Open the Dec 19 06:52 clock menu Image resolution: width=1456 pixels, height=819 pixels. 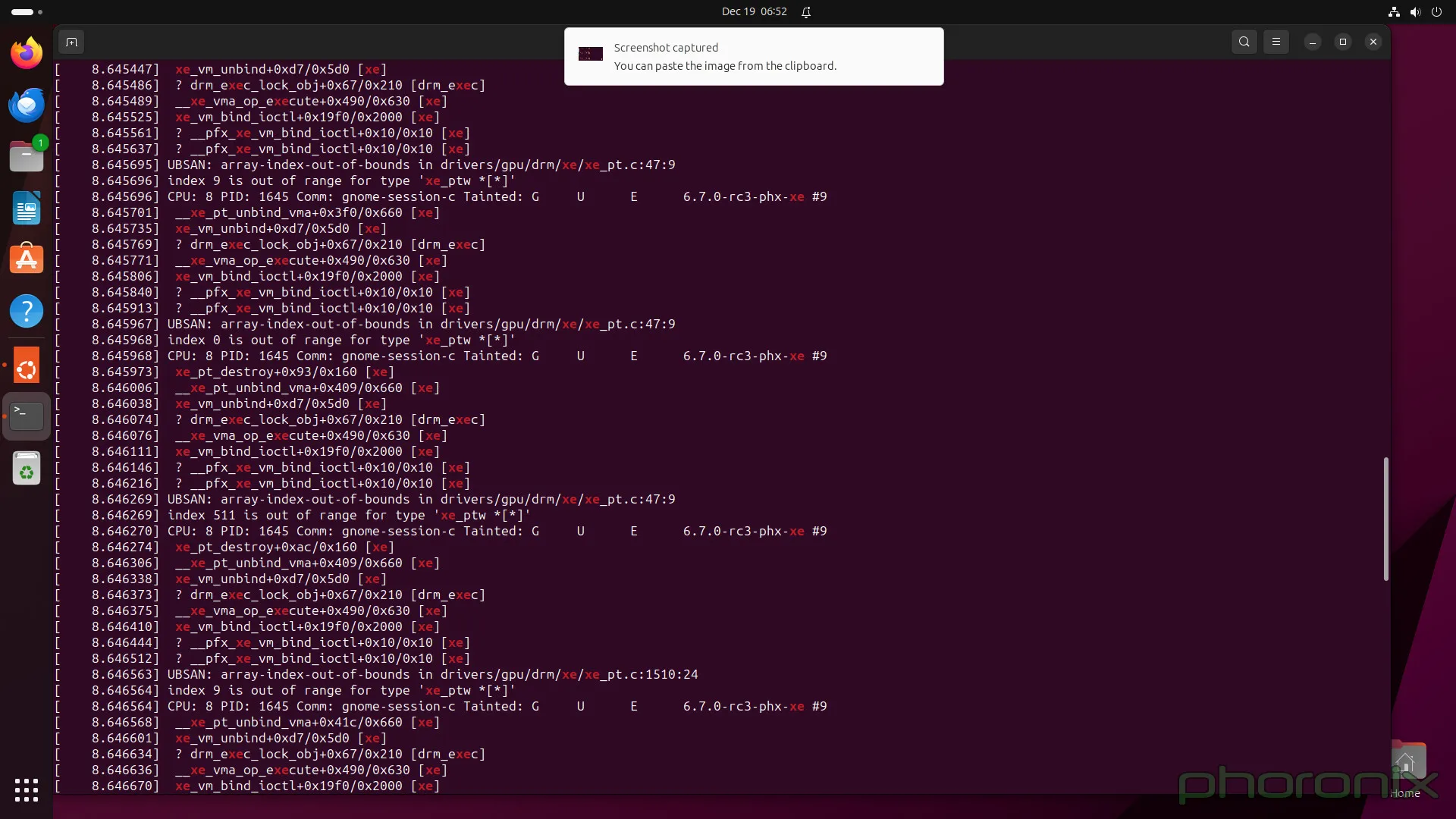tap(754, 11)
